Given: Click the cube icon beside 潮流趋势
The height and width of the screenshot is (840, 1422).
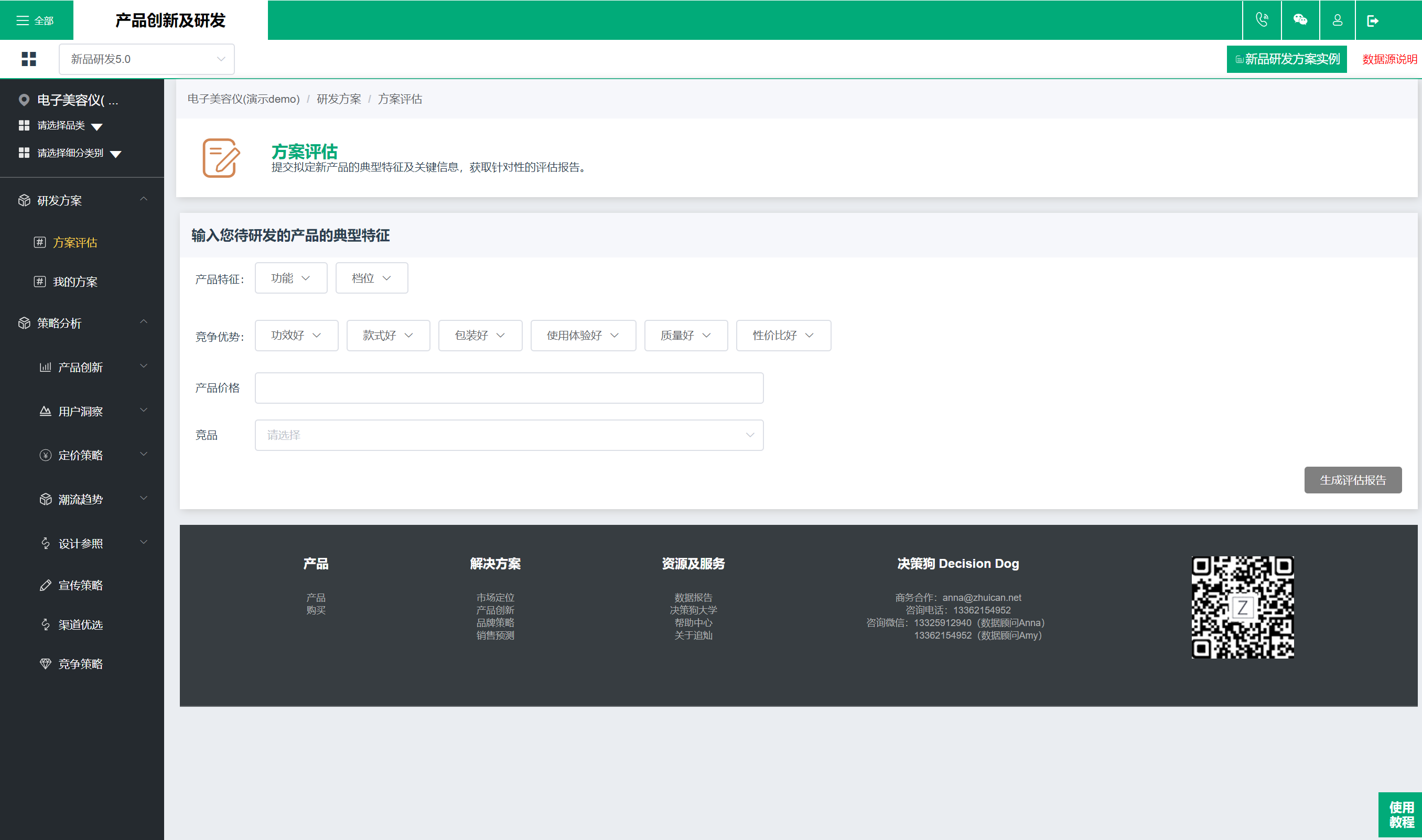Looking at the screenshot, I should pyautogui.click(x=45, y=499).
